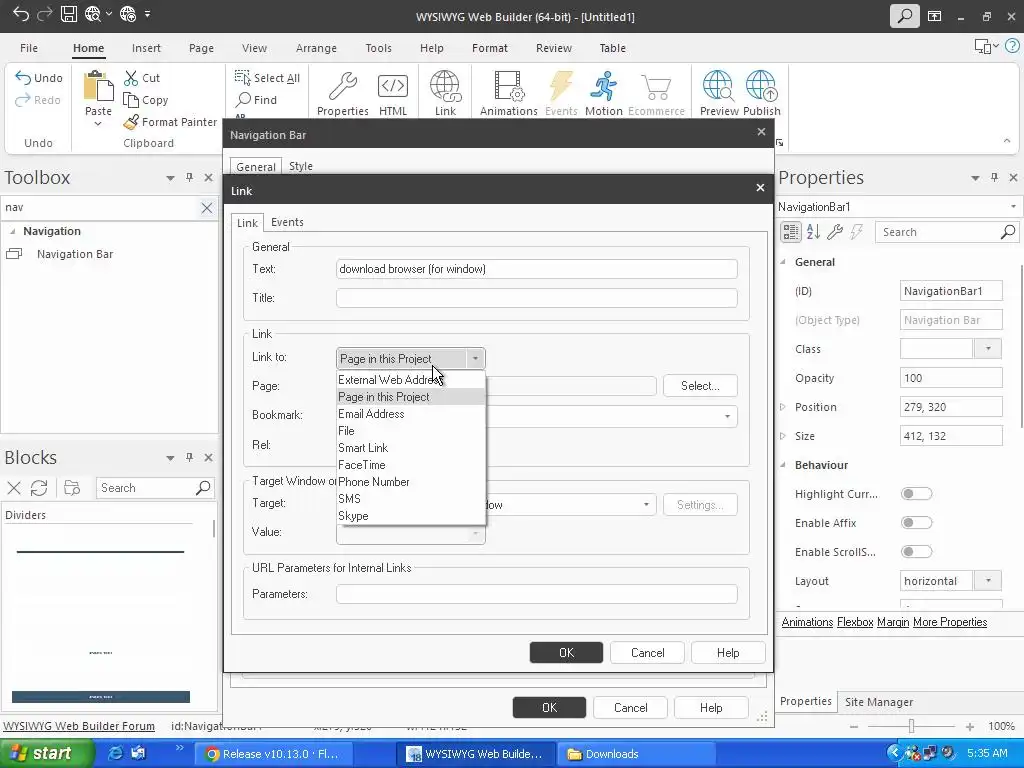Click Select All in ribbon
The height and width of the screenshot is (768, 1024).
(267, 78)
